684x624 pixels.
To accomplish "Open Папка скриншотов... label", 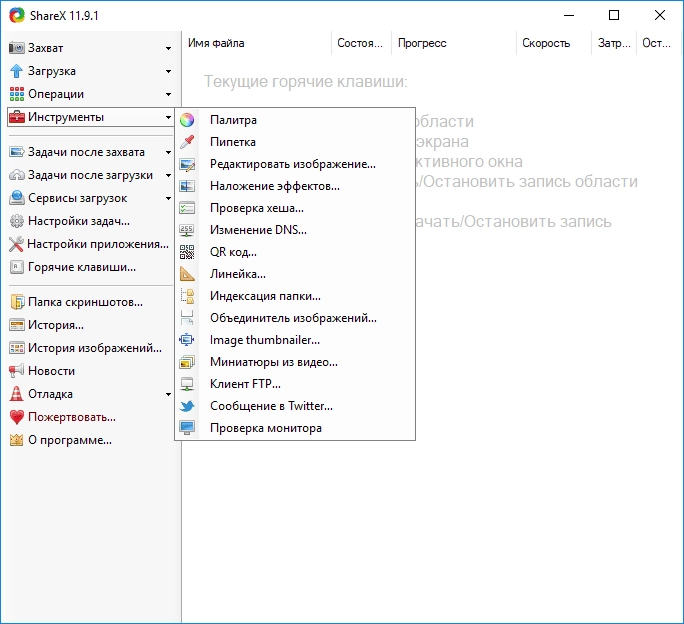I will 86,302.
